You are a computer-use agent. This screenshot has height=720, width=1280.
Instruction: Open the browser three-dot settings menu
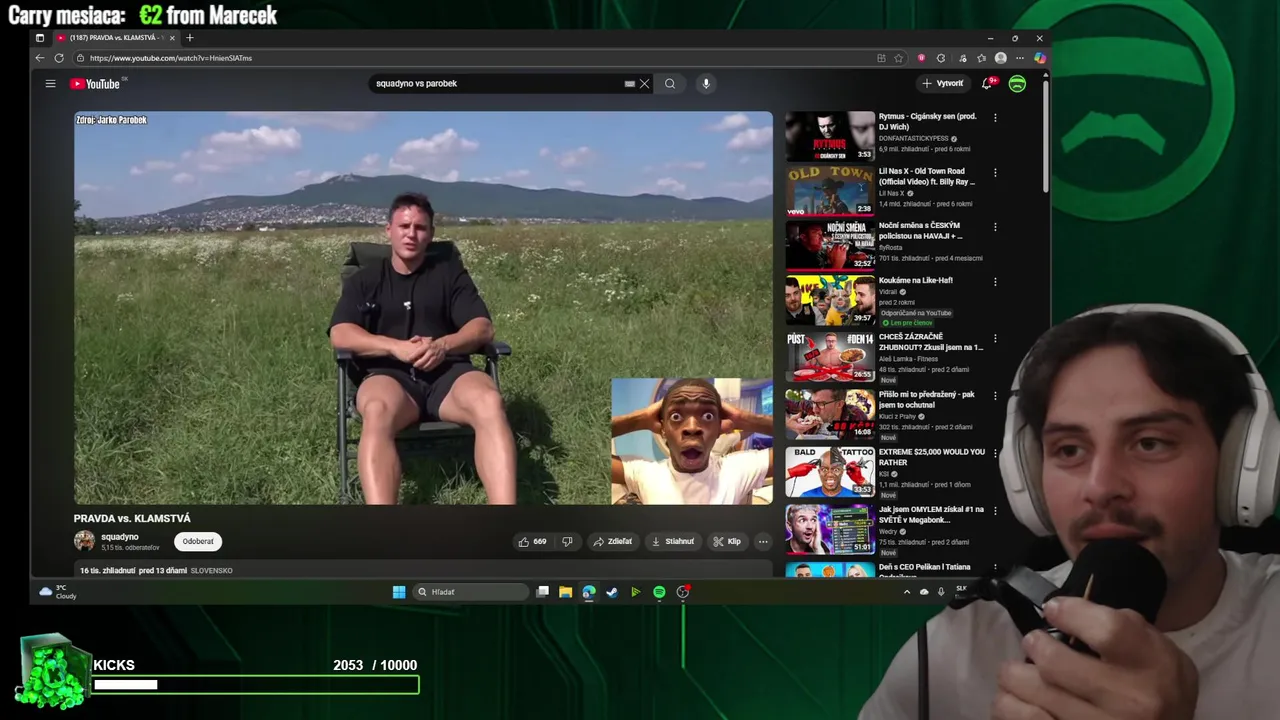point(1020,58)
